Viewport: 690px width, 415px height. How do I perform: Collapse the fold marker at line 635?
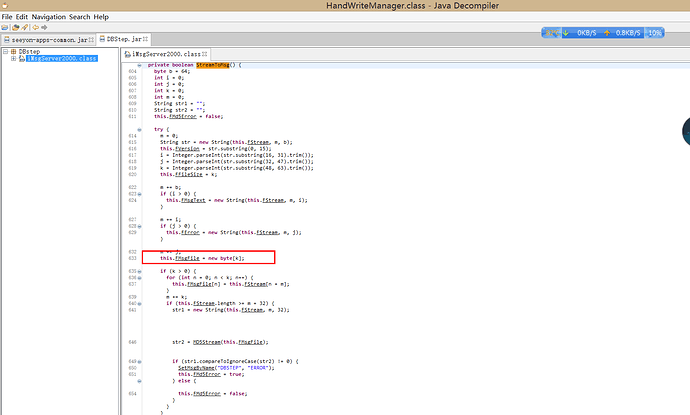click(x=139, y=271)
